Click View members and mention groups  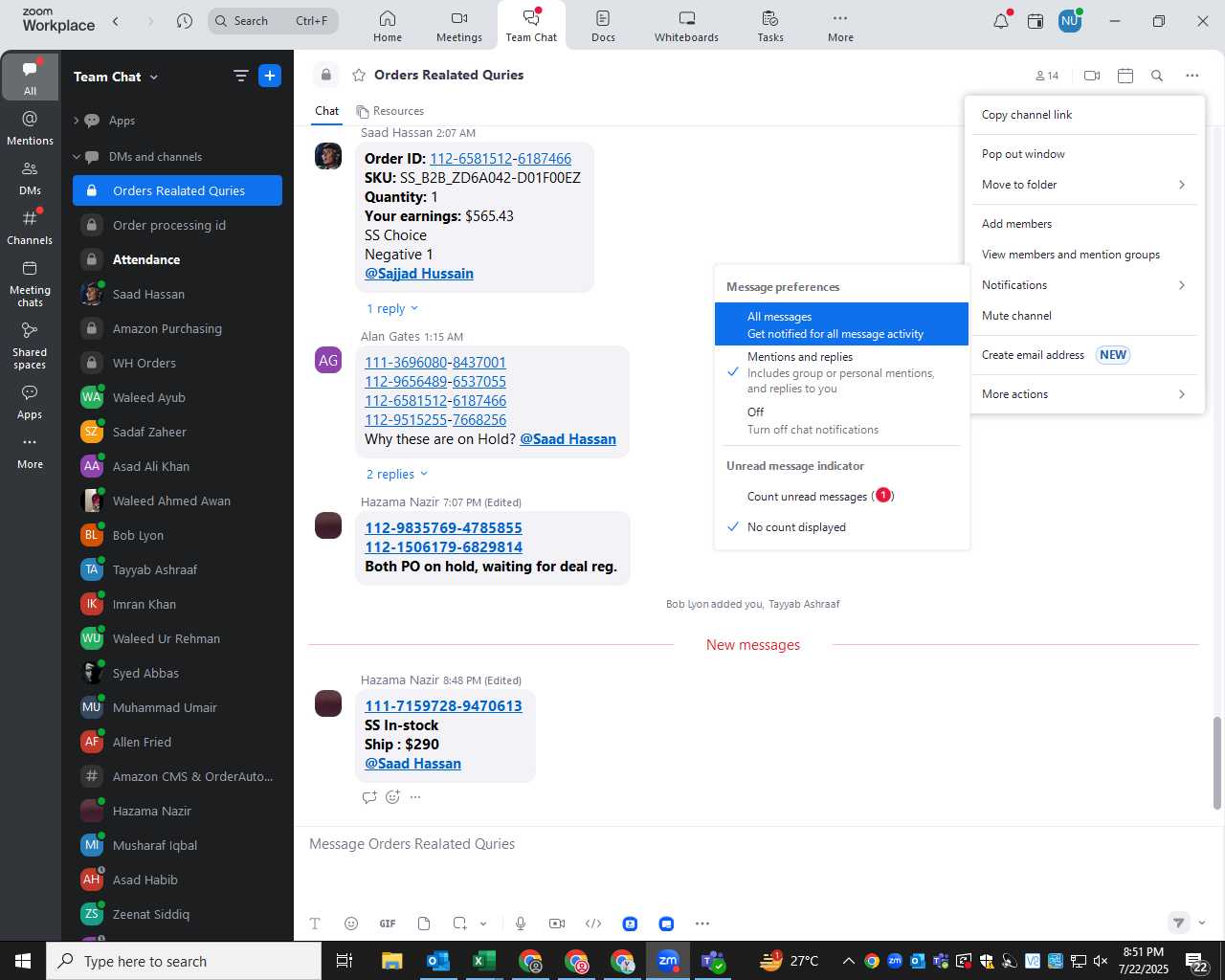coord(1084,255)
